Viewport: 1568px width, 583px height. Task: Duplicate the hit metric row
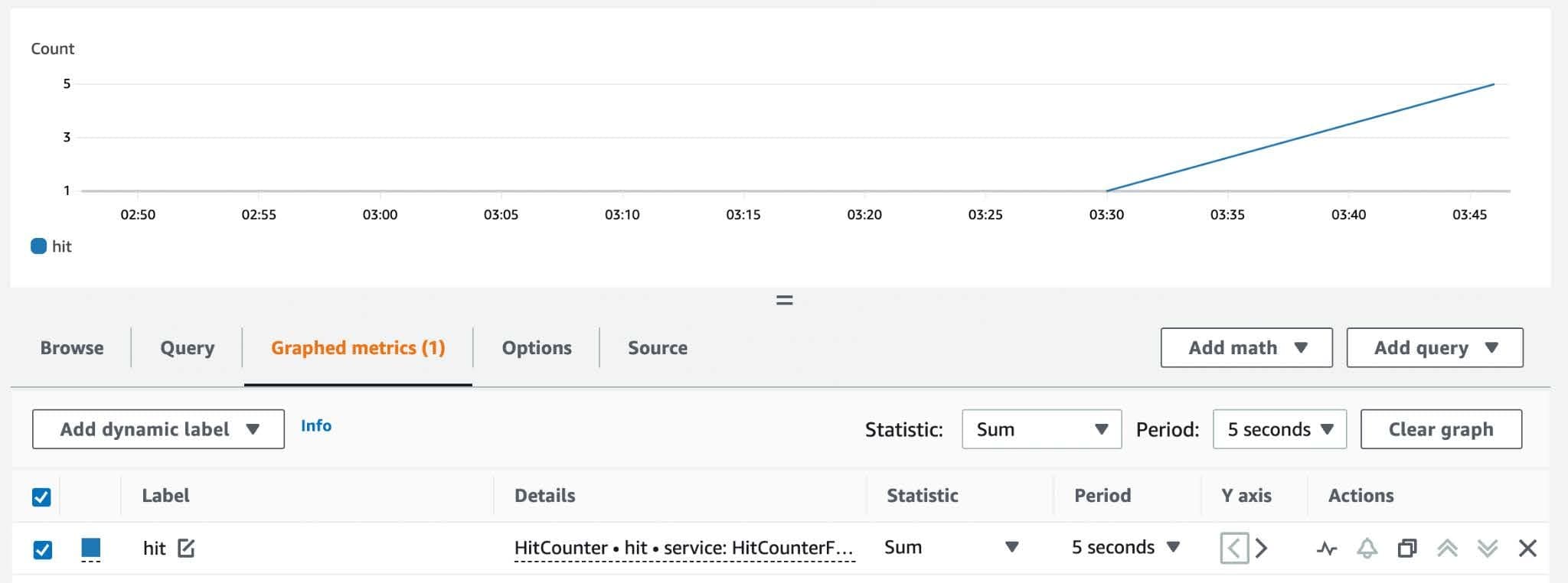[x=1406, y=549]
